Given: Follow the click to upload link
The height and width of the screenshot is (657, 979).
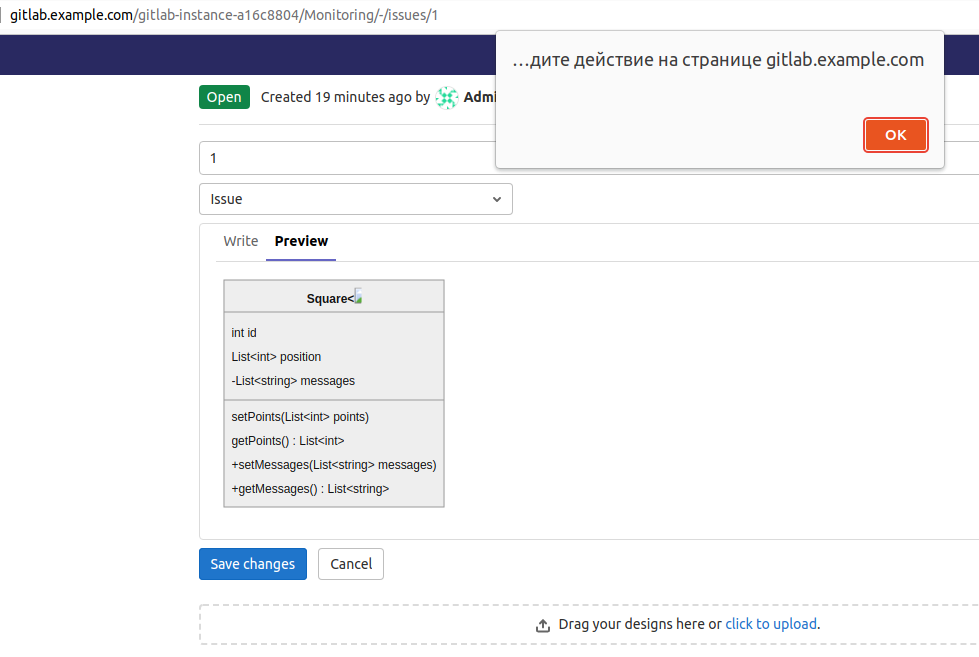Looking at the screenshot, I should point(771,624).
